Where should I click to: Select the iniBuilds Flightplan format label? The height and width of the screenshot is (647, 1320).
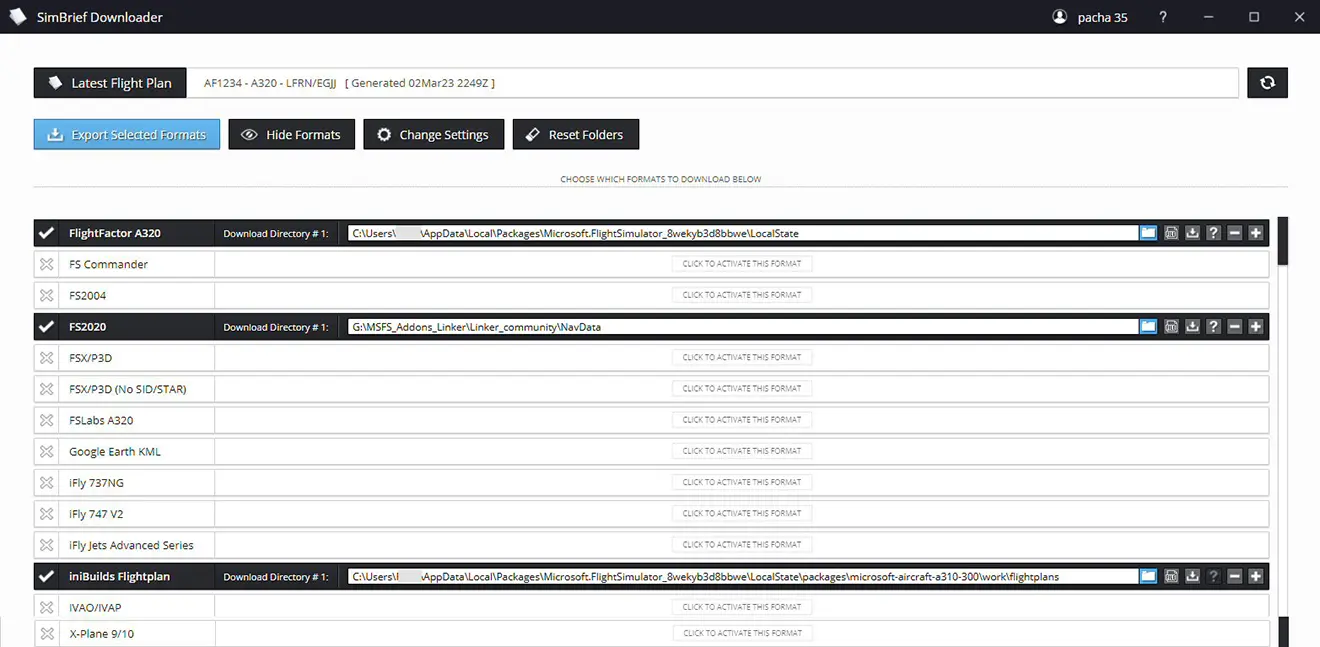click(120, 576)
